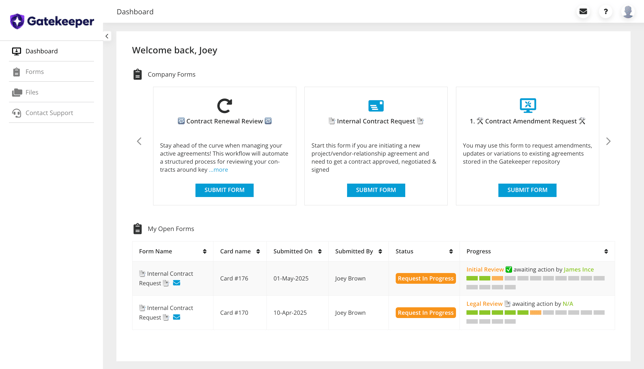
Task: Click the Files folder icon in sidebar
Action: click(17, 92)
